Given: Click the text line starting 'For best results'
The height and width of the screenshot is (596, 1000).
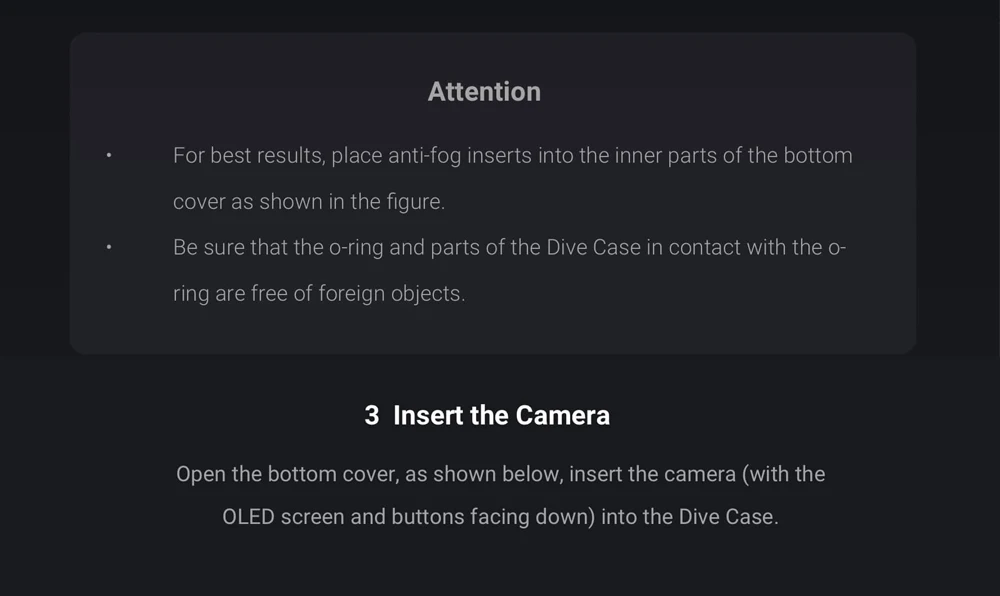Looking at the screenshot, I should point(512,156).
